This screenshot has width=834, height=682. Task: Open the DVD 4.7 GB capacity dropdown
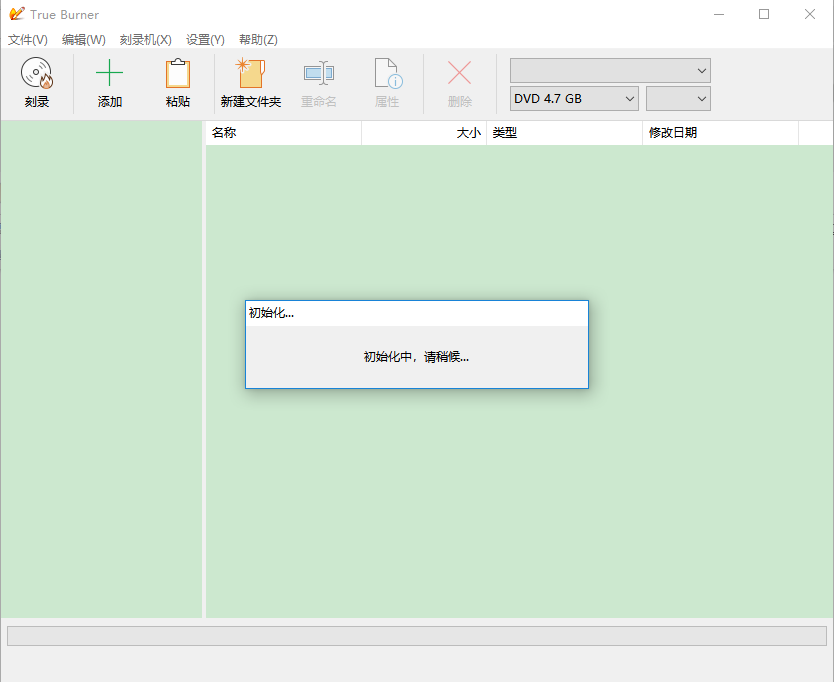[573, 99]
